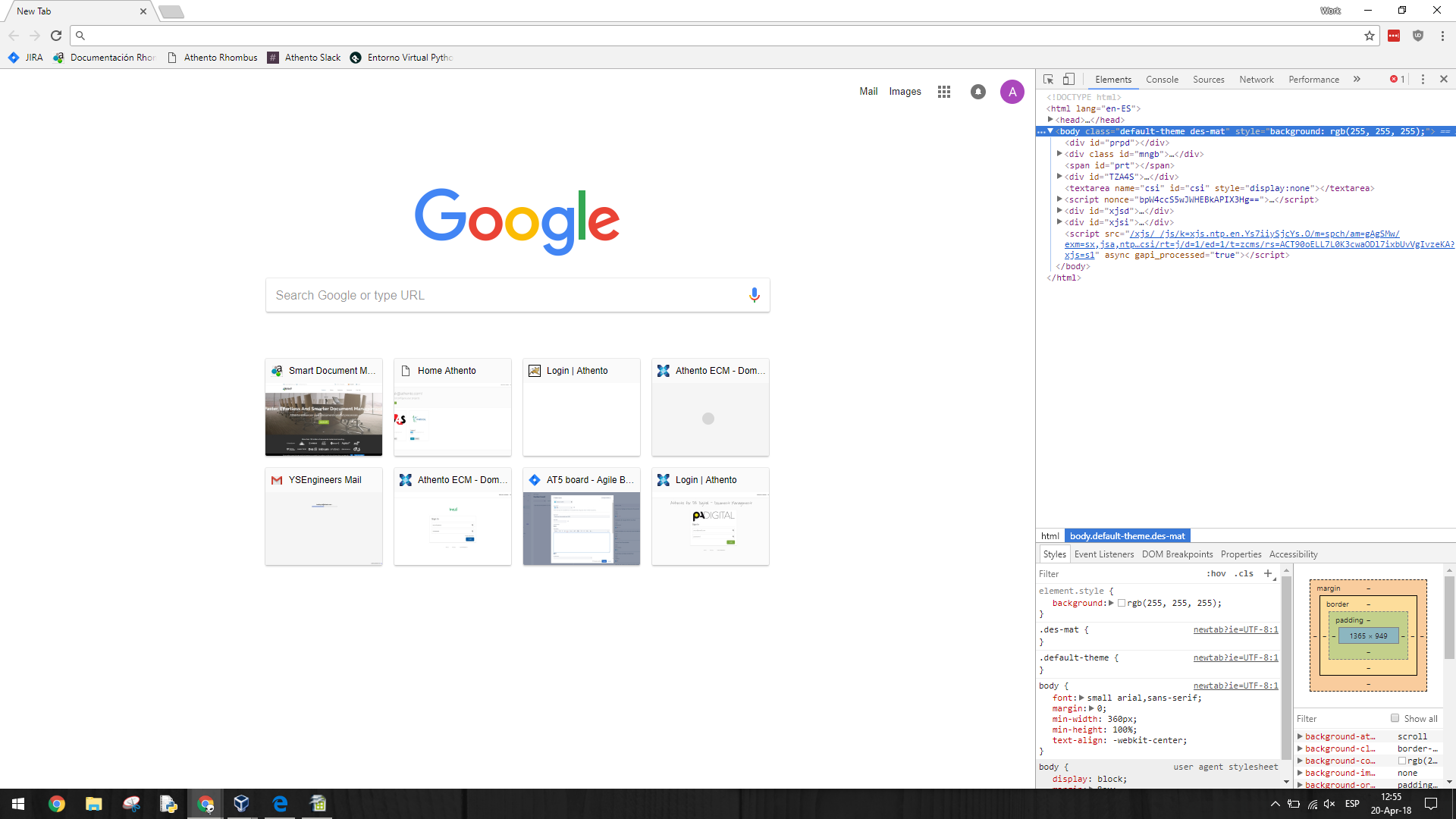Viewport: 1456px width, 819px height.
Task: Open the AT5 board Agile thumbnail
Action: click(581, 516)
